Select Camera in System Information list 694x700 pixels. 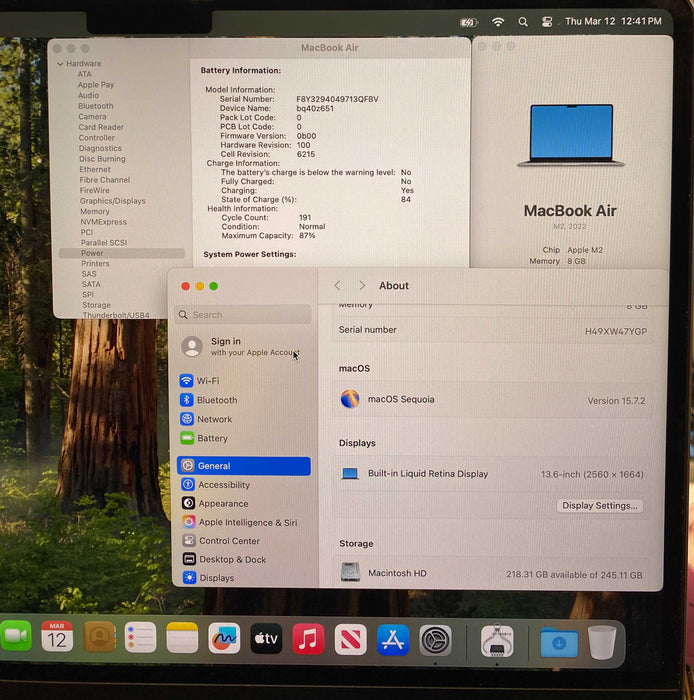92,117
